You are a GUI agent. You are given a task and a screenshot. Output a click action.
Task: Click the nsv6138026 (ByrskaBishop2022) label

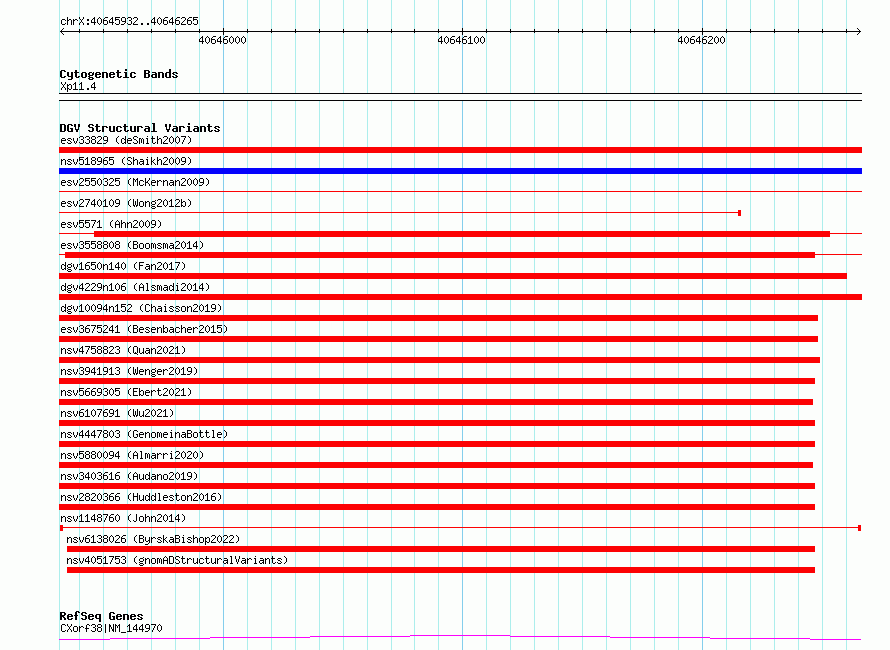coord(153,539)
